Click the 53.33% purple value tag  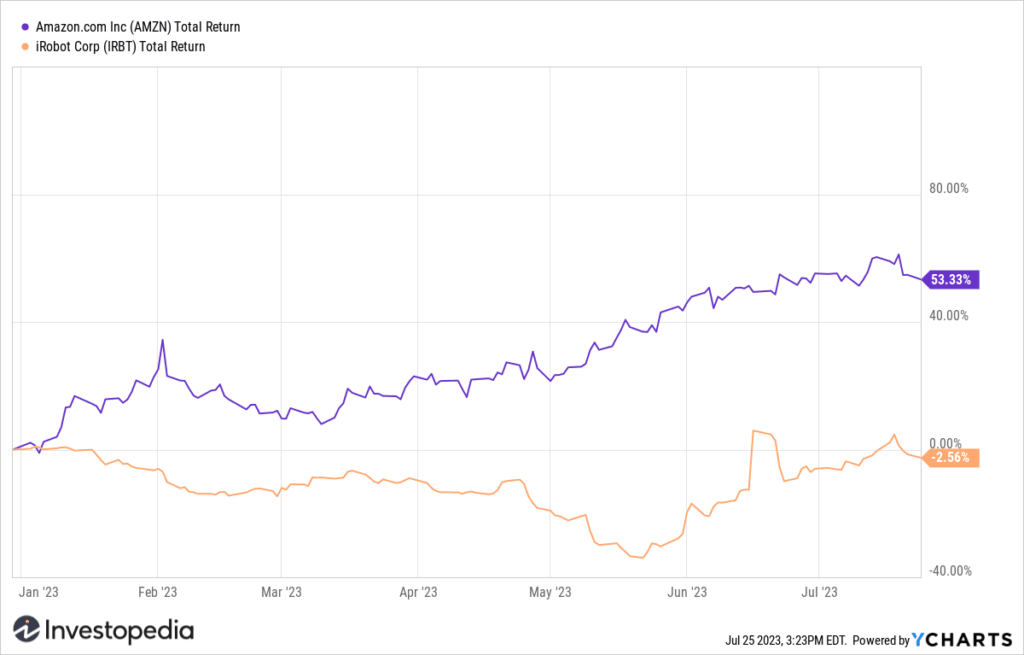coord(950,280)
